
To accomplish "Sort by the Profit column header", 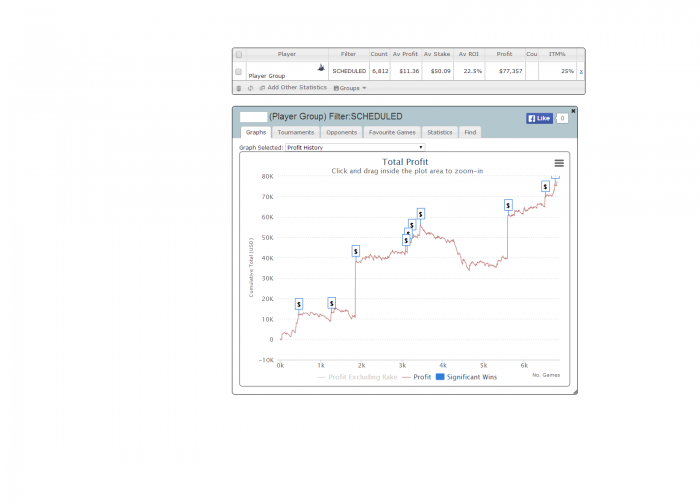I will 504,54.
